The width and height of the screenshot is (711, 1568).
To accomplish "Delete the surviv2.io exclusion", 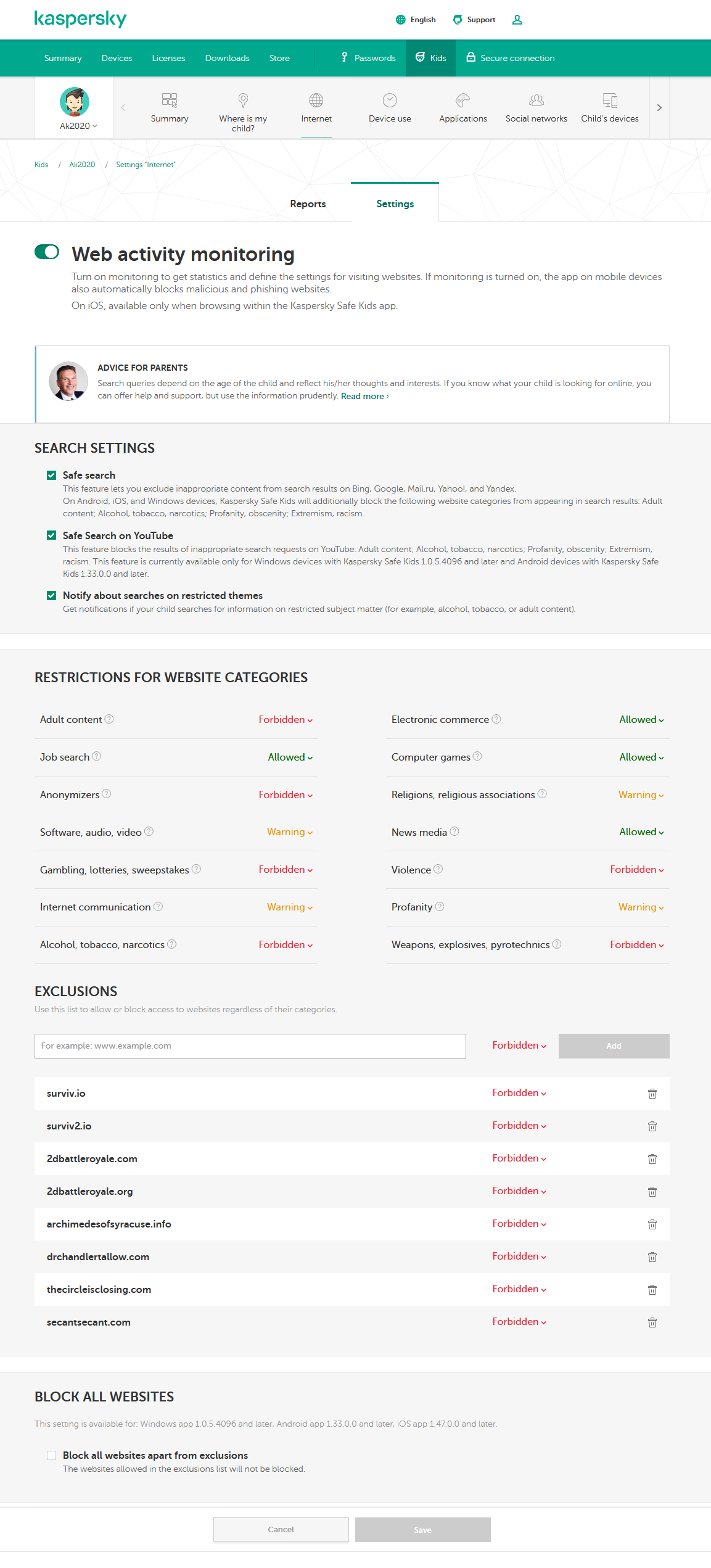I will click(x=652, y=1126).
